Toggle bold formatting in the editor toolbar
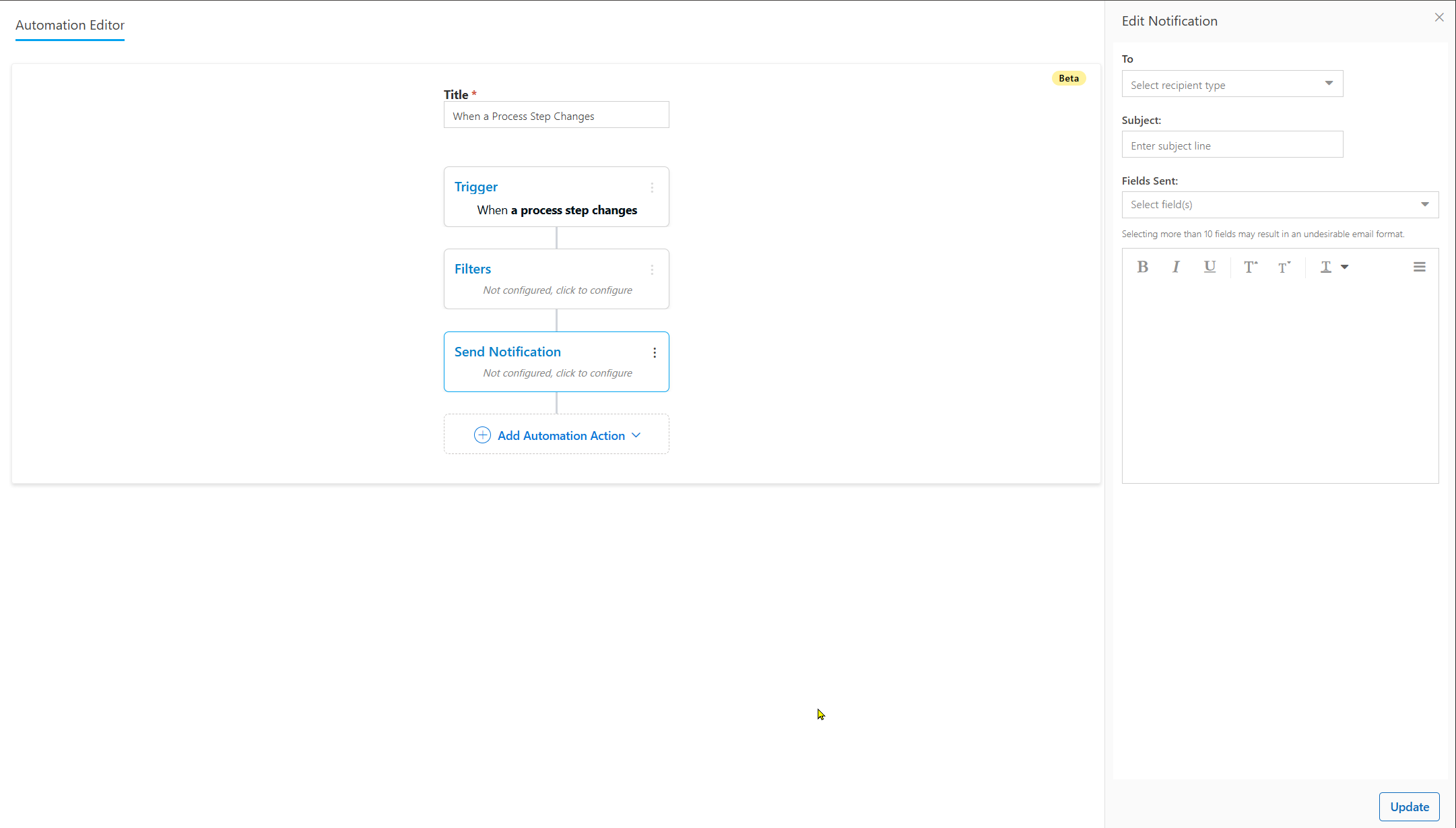Viewport: 1456px width, 828px height. point(1142,267)
